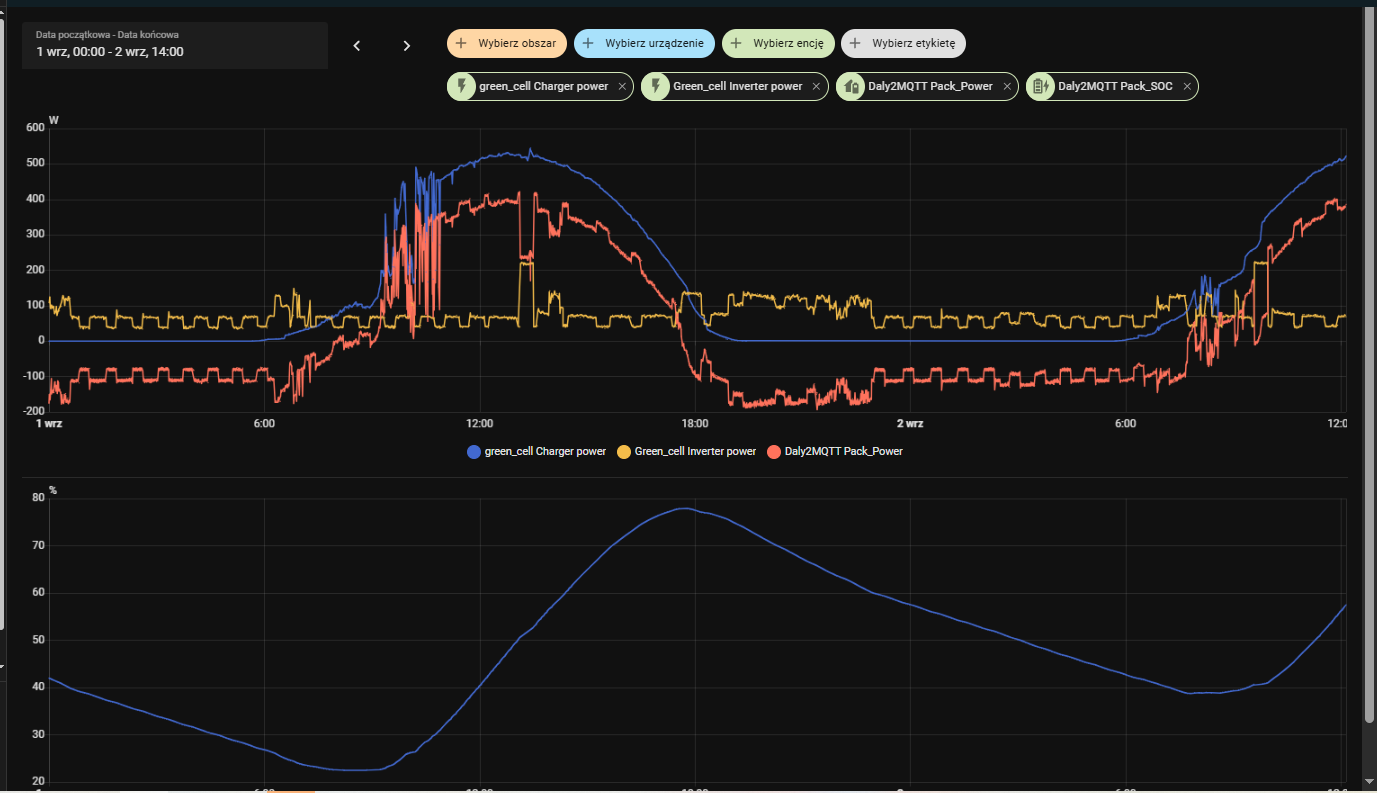1377x793 pixels.
Task: Open the Wybierz etykietę picker
Action: point(903,43)
